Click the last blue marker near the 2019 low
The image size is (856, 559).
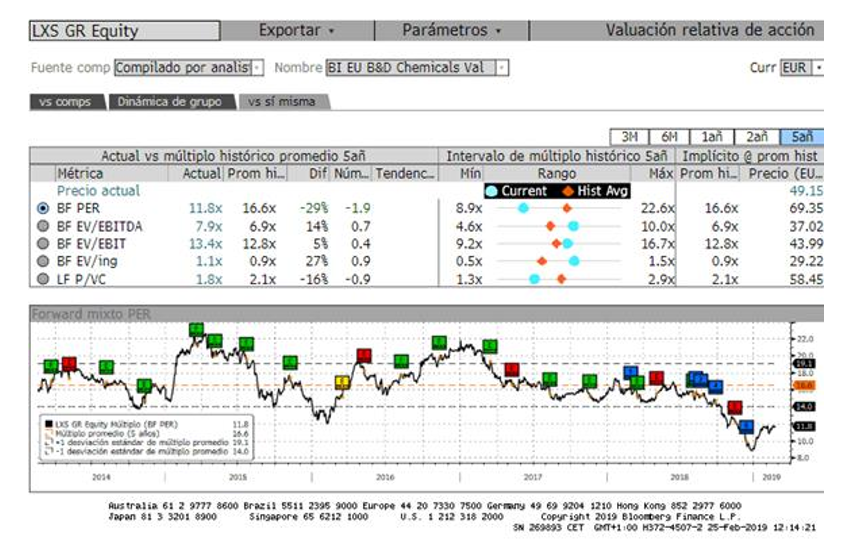click(746, 426)
